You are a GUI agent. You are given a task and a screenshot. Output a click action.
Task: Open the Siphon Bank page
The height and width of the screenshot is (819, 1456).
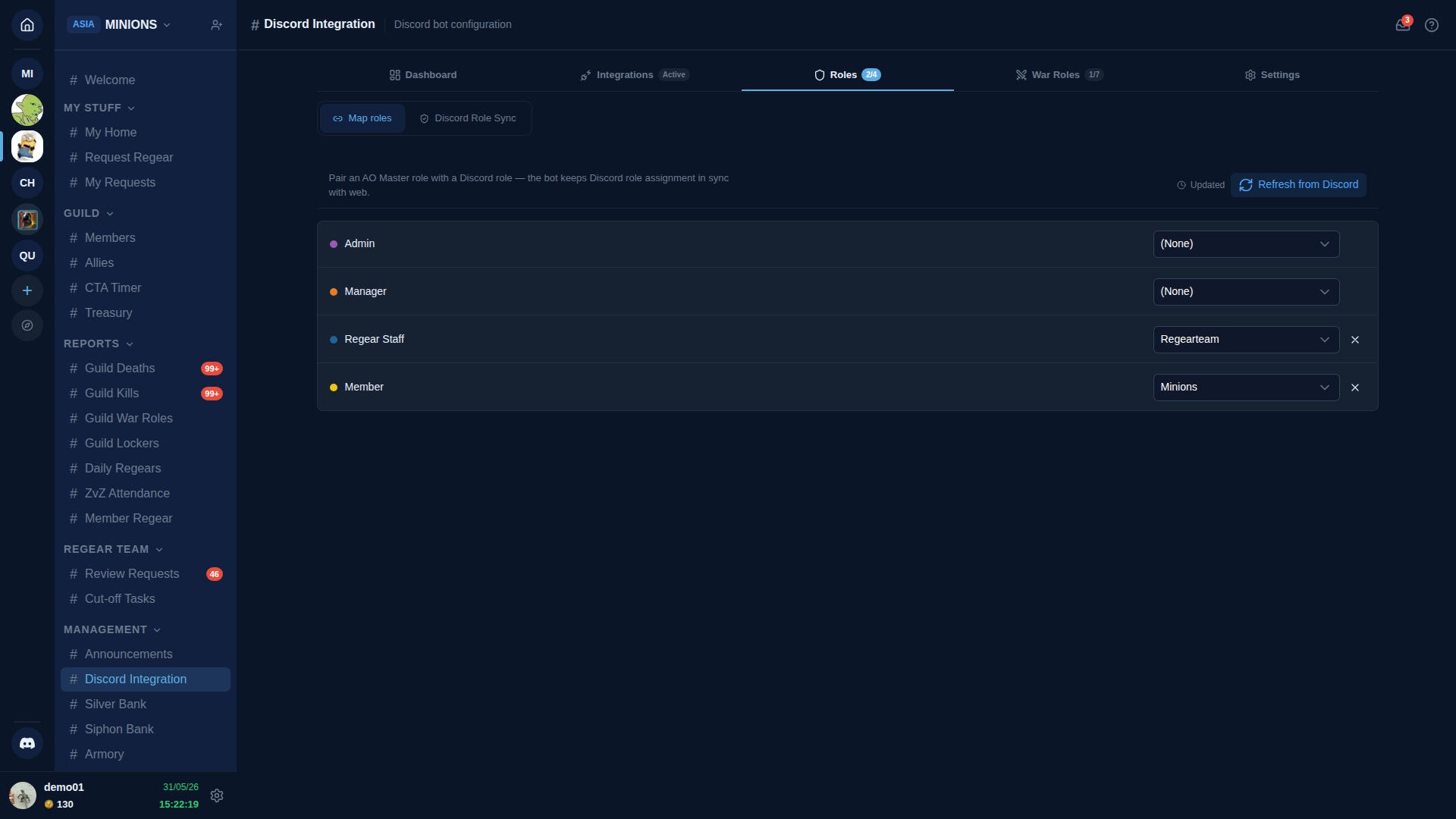(146, 730)
